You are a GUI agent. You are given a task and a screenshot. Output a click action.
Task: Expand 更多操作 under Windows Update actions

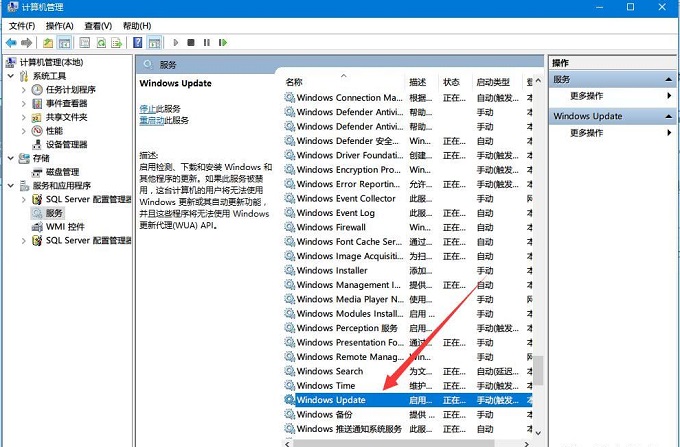pos(669,133)
